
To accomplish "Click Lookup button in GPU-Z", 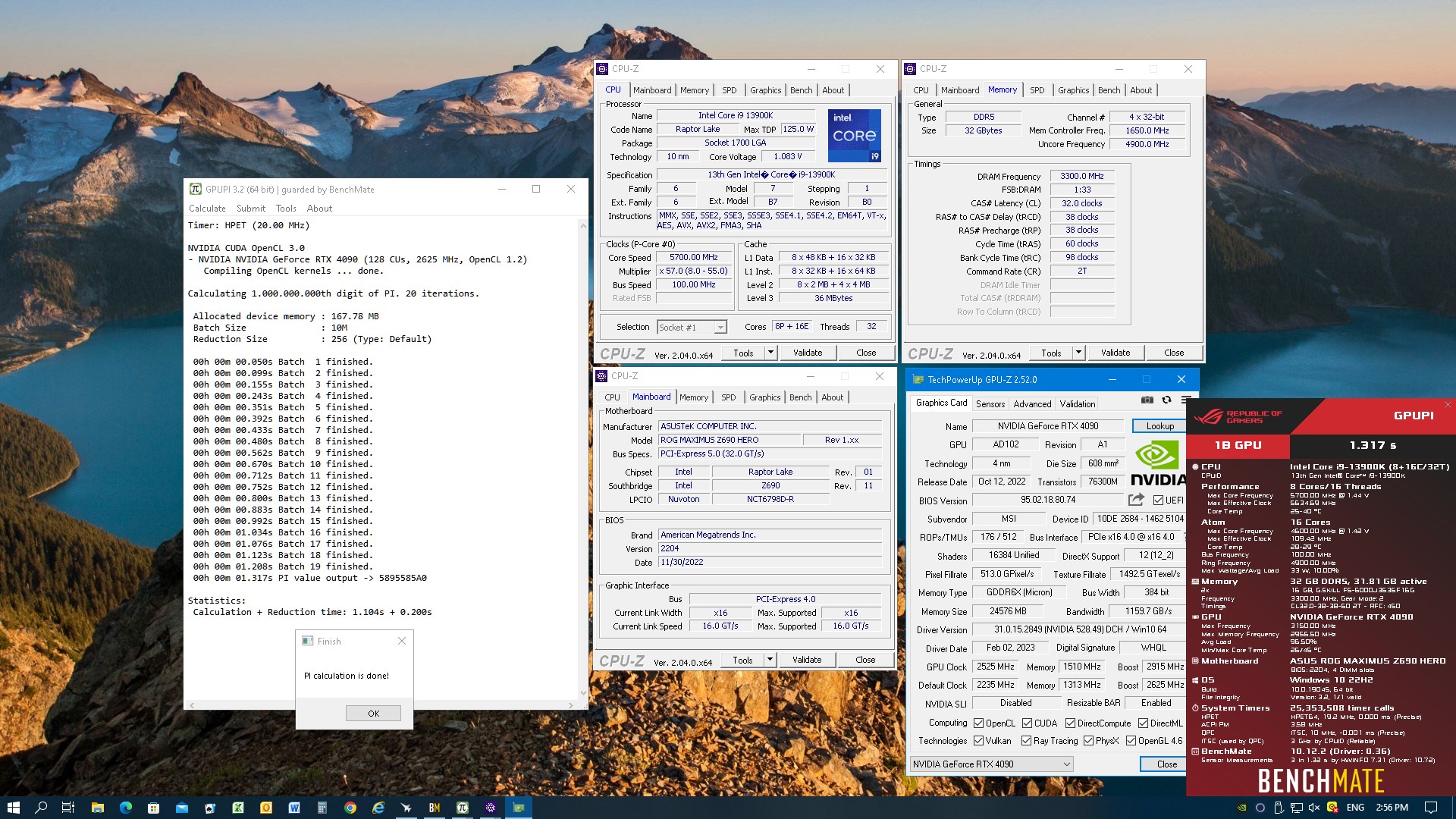I will (x=1159, y=426).
